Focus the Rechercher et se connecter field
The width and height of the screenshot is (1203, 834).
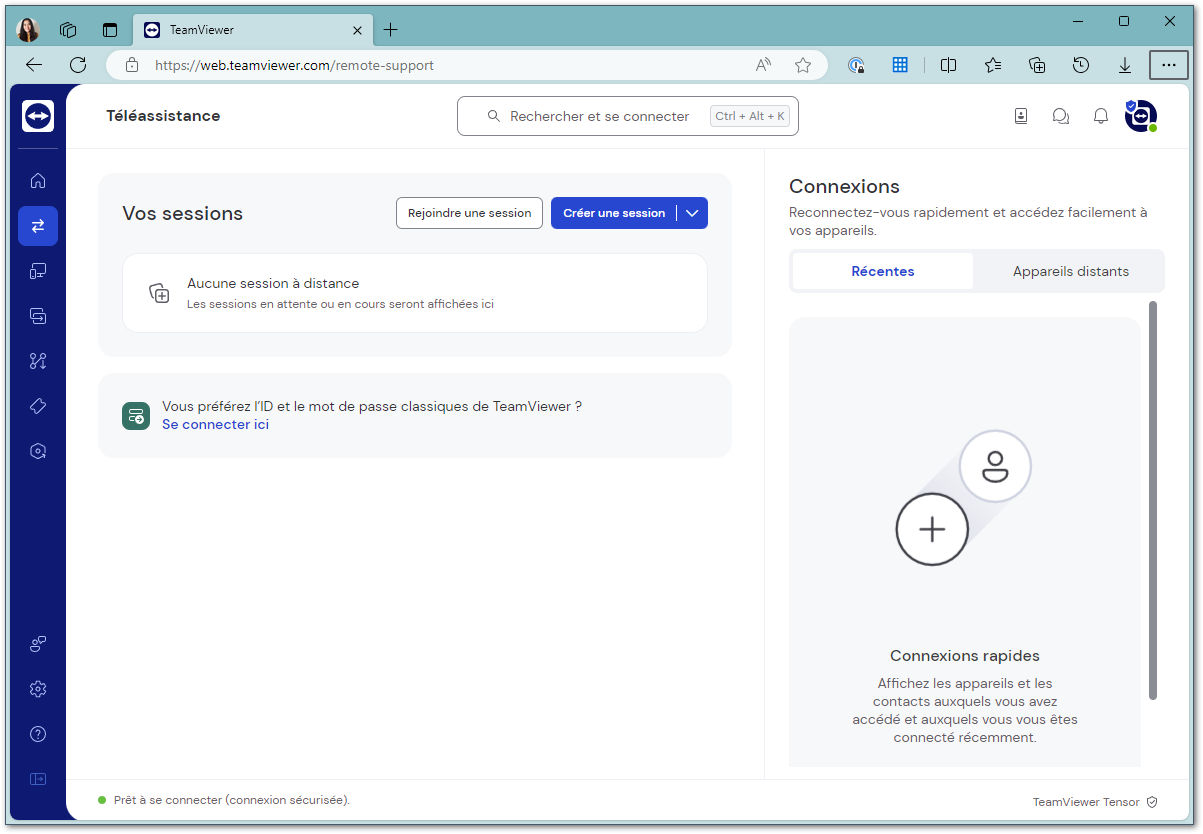[628, 116]
